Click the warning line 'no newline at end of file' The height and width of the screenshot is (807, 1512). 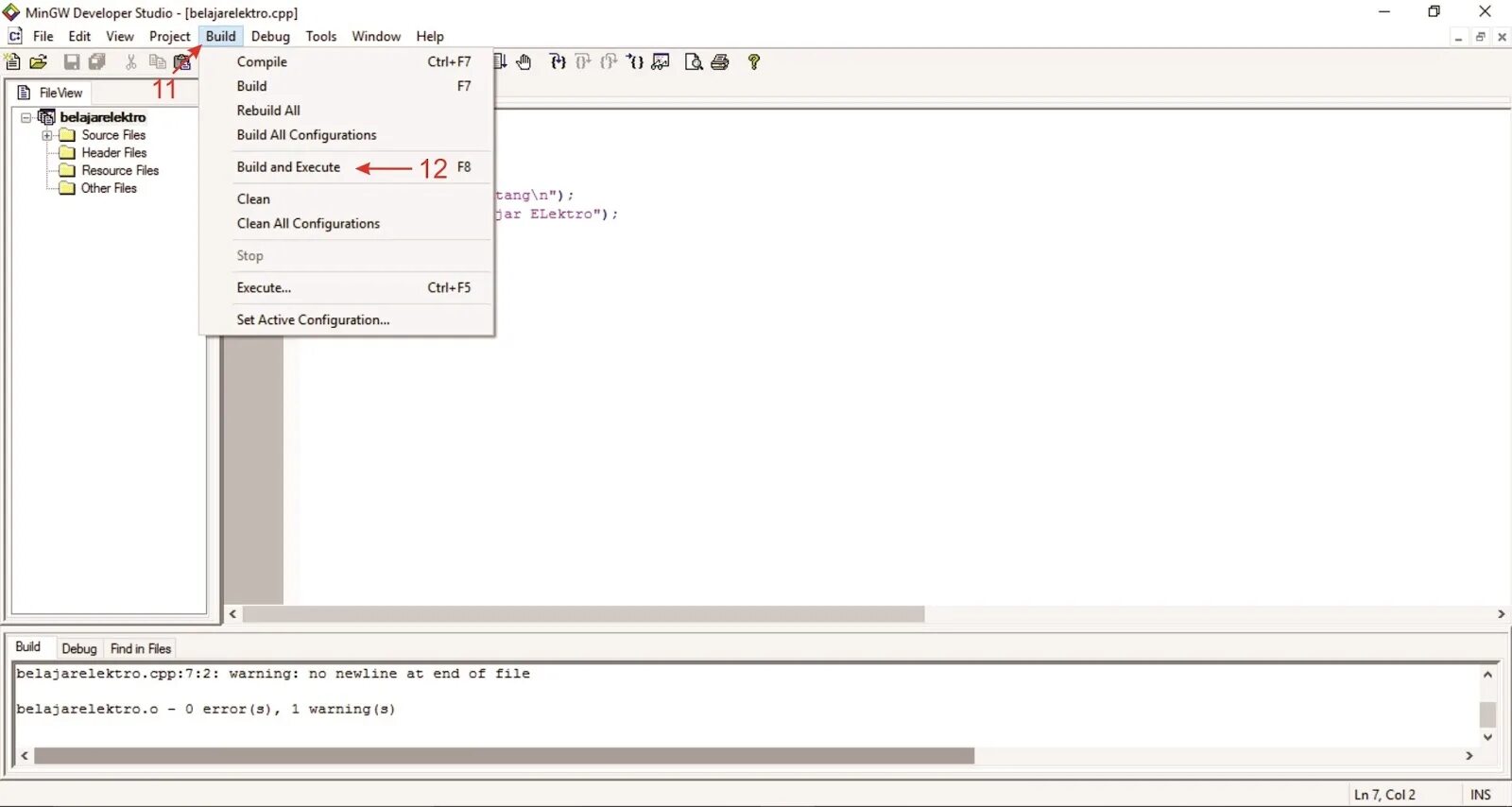pyautogui.click(x=273, y=674)
